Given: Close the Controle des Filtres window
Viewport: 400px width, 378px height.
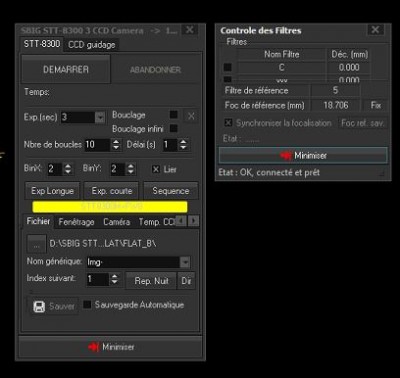Looking at the screenshot, I should tap(375, 30).
